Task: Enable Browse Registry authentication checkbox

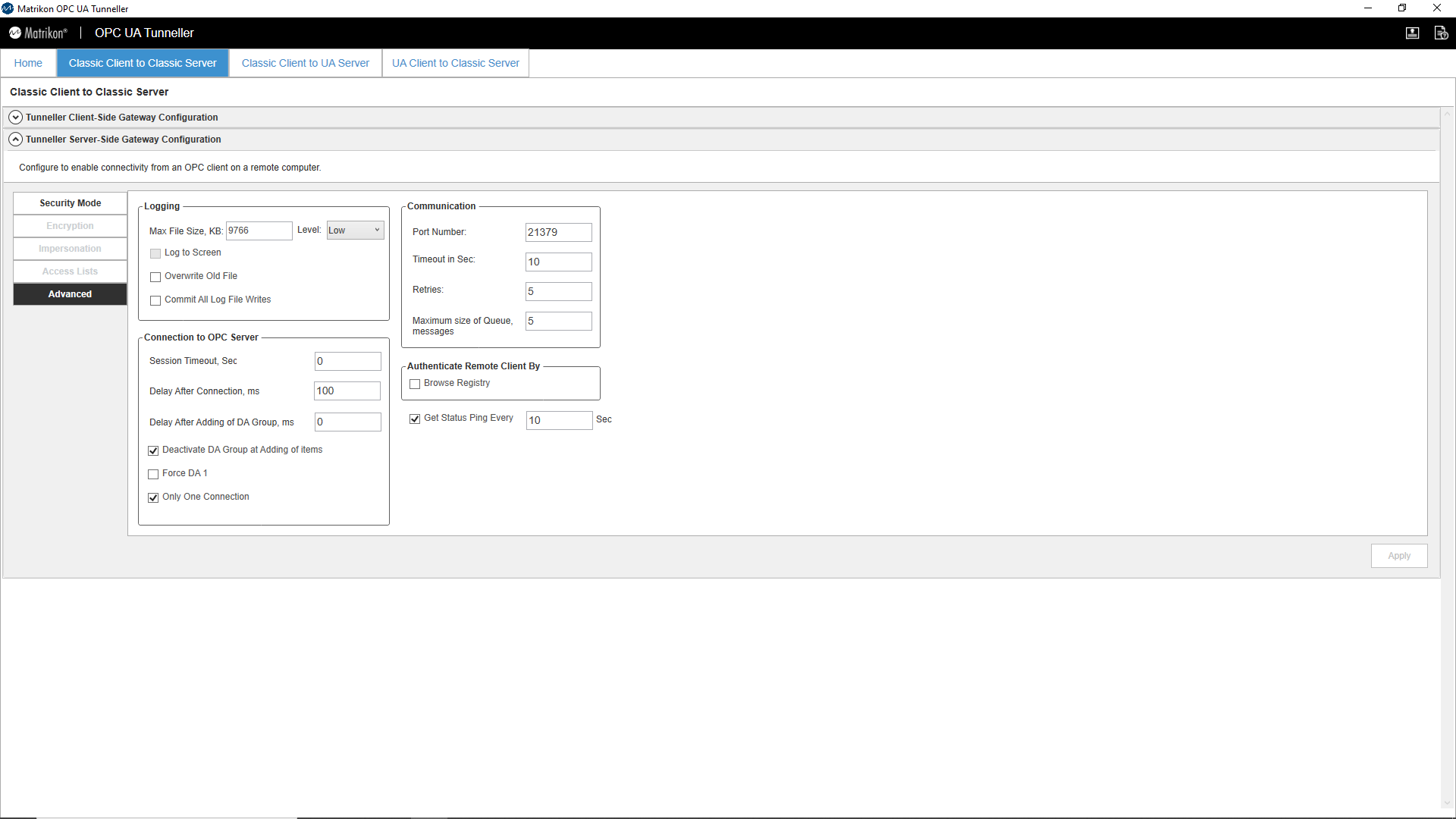Action: pos(415,384)
